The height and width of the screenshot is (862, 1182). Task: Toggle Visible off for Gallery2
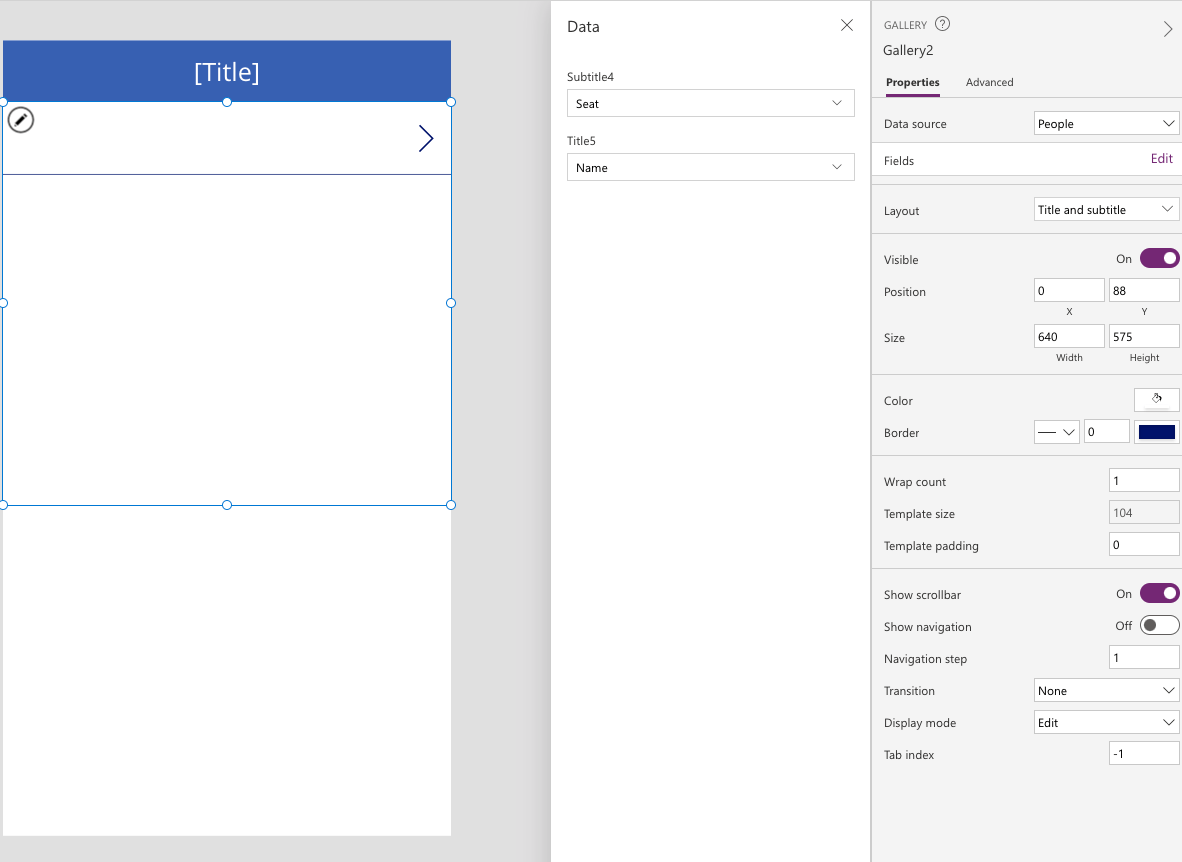coord(1158,258)
